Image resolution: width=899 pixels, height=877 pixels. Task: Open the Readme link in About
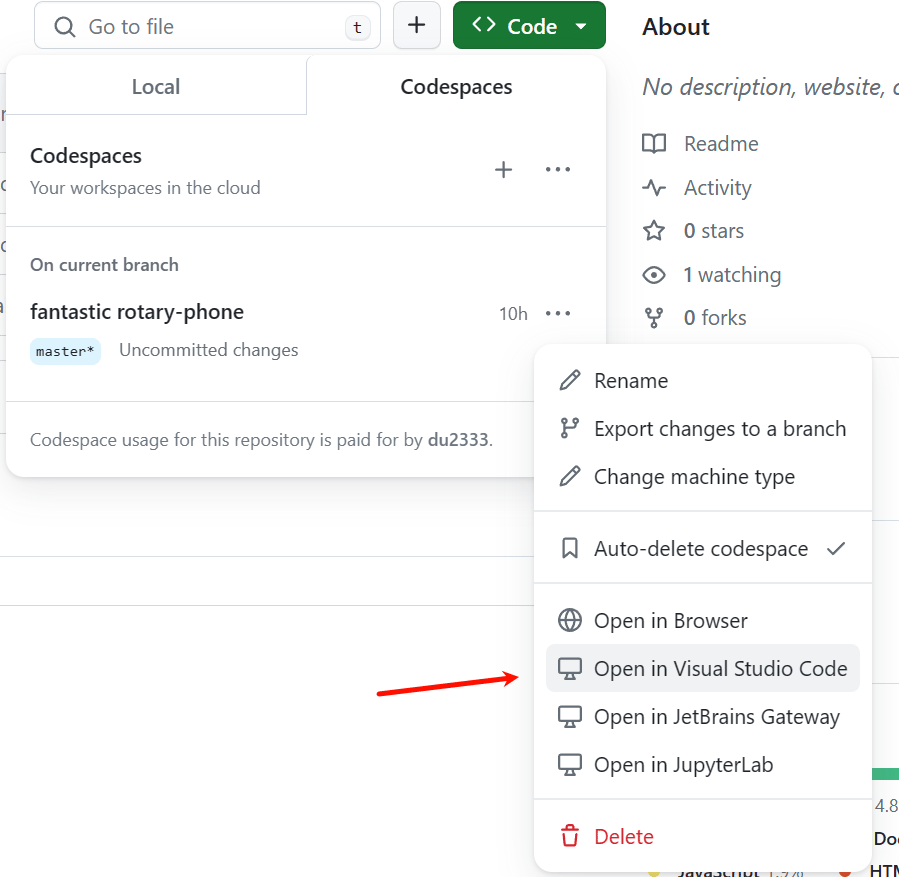pyautogui.click(x=721, y=144)
